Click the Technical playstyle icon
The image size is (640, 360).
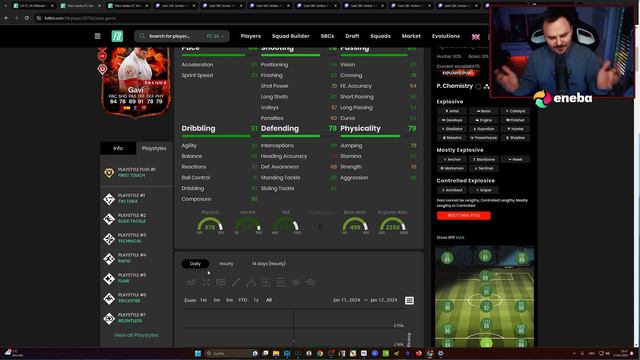[x=109, y=239]
